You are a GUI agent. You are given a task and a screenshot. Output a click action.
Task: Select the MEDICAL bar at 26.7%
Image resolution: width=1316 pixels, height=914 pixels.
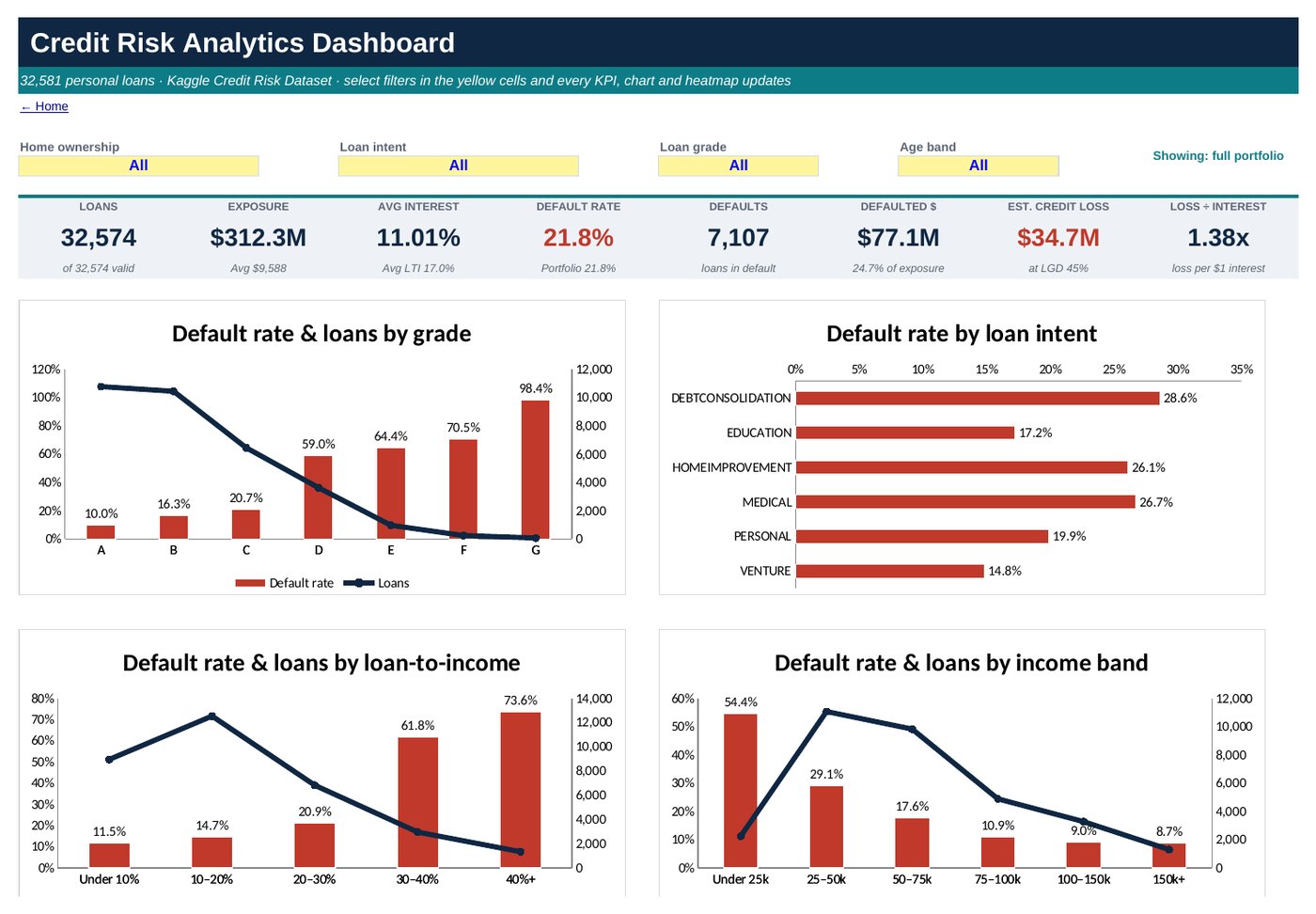[965, 502]
